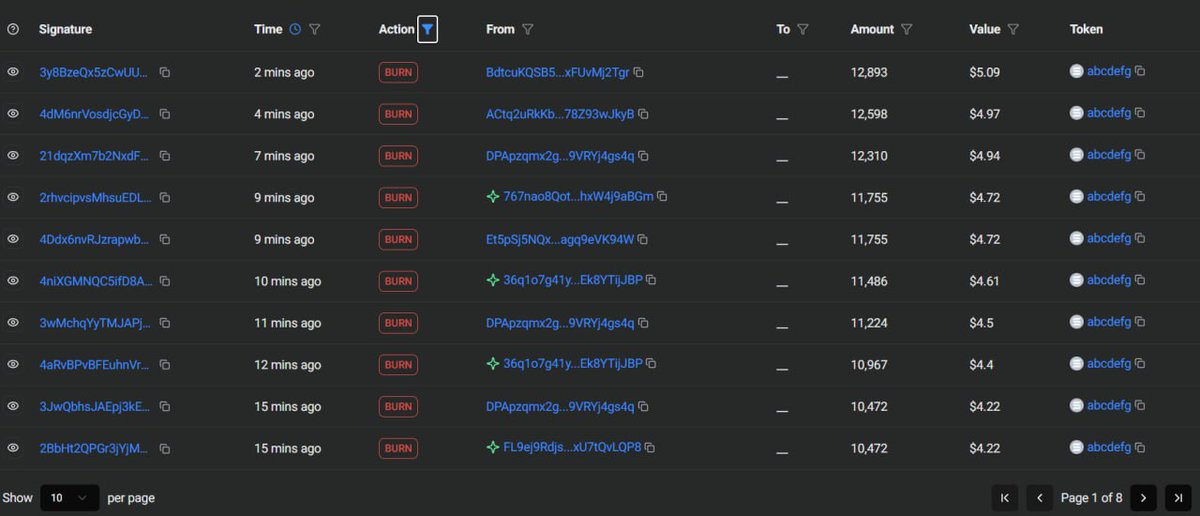Copy abcdefg token in $5.09 row
Viewport: 1200px width, 516px height.
[x=1140, y=71]
